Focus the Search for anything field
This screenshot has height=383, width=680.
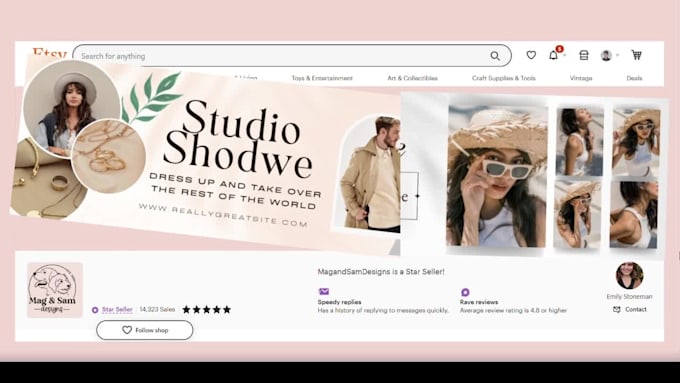coord(291,56)
